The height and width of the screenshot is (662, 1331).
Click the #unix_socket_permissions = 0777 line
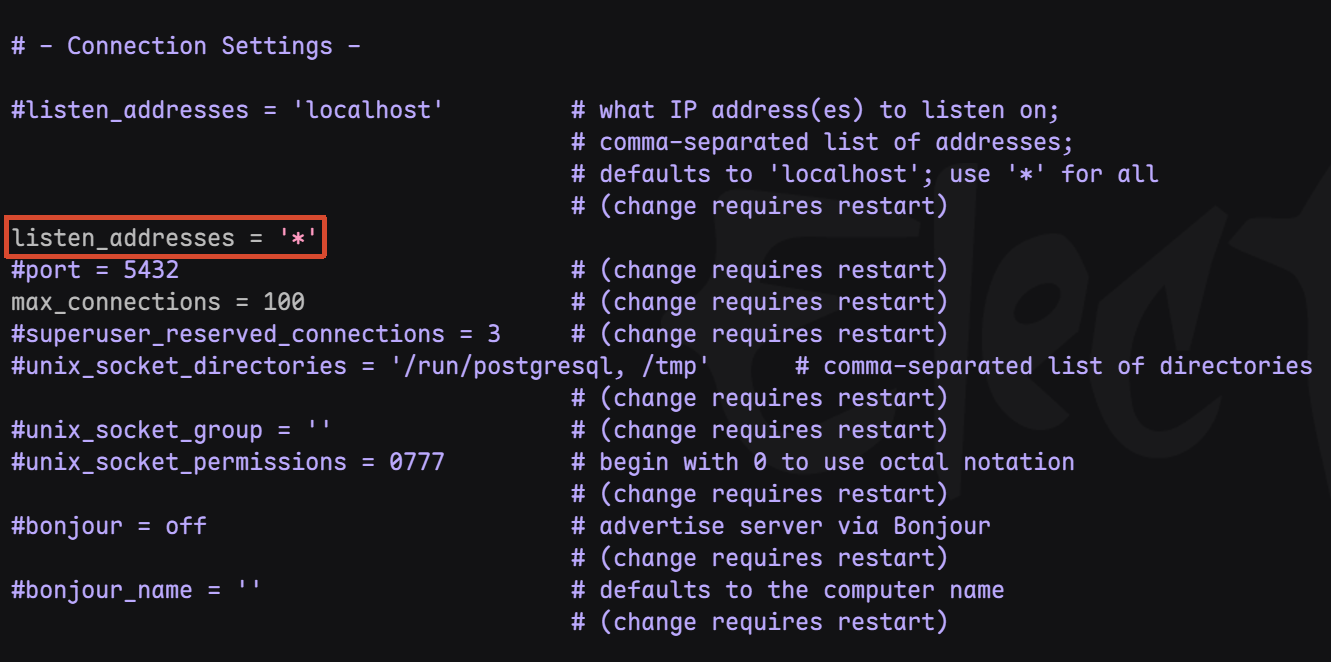point(227,462)
